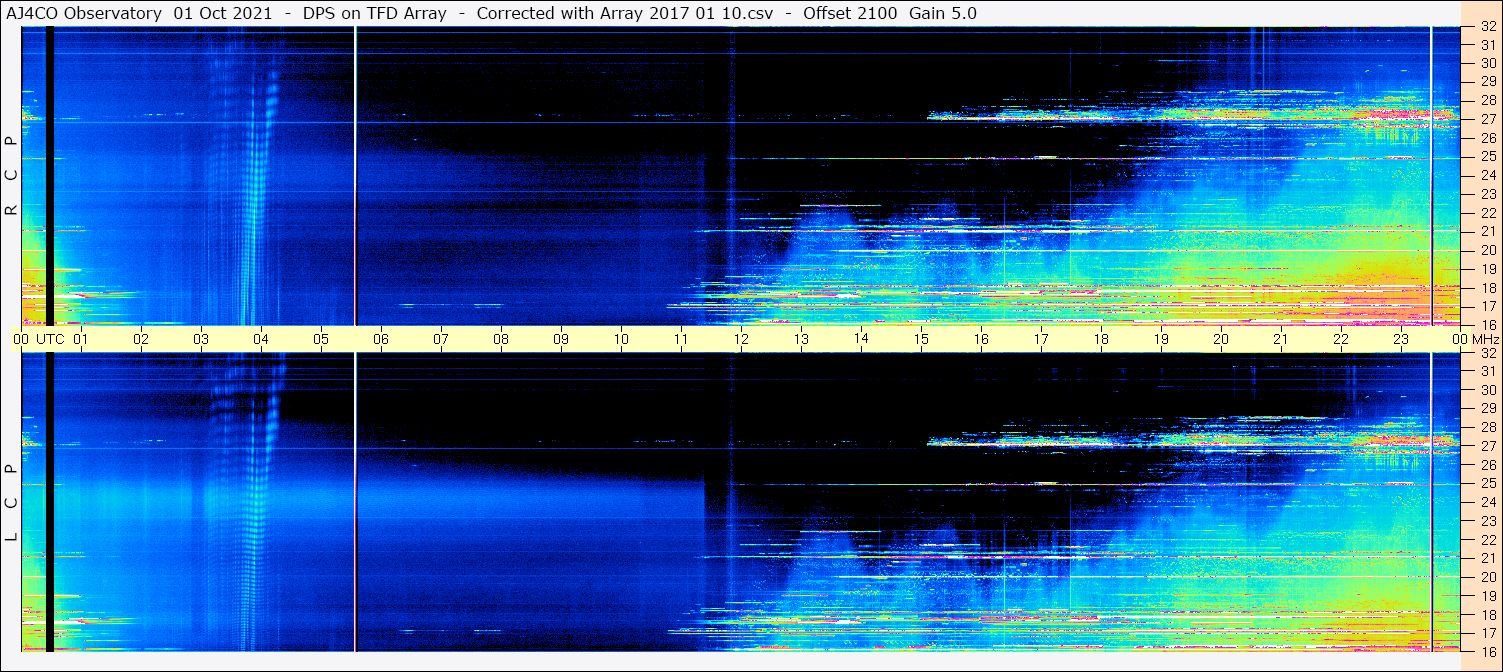Screen dimensions: 1503x672
Task: Click the "R C P" vertical panel label
Action: 11,175
